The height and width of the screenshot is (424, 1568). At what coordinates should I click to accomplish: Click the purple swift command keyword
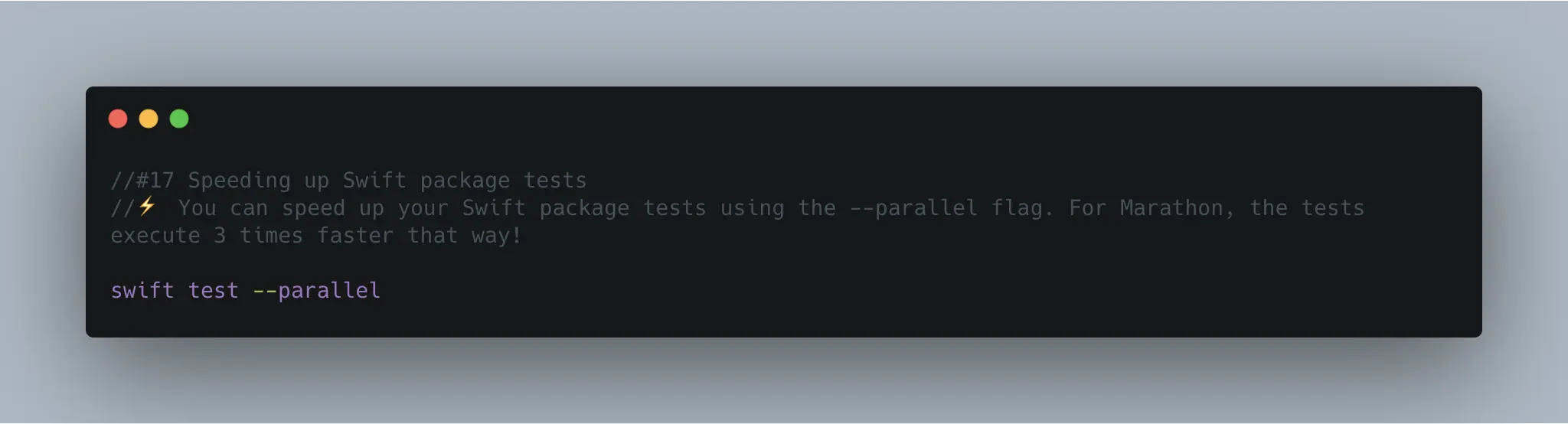pyautogui.click(x=142, y=291)
